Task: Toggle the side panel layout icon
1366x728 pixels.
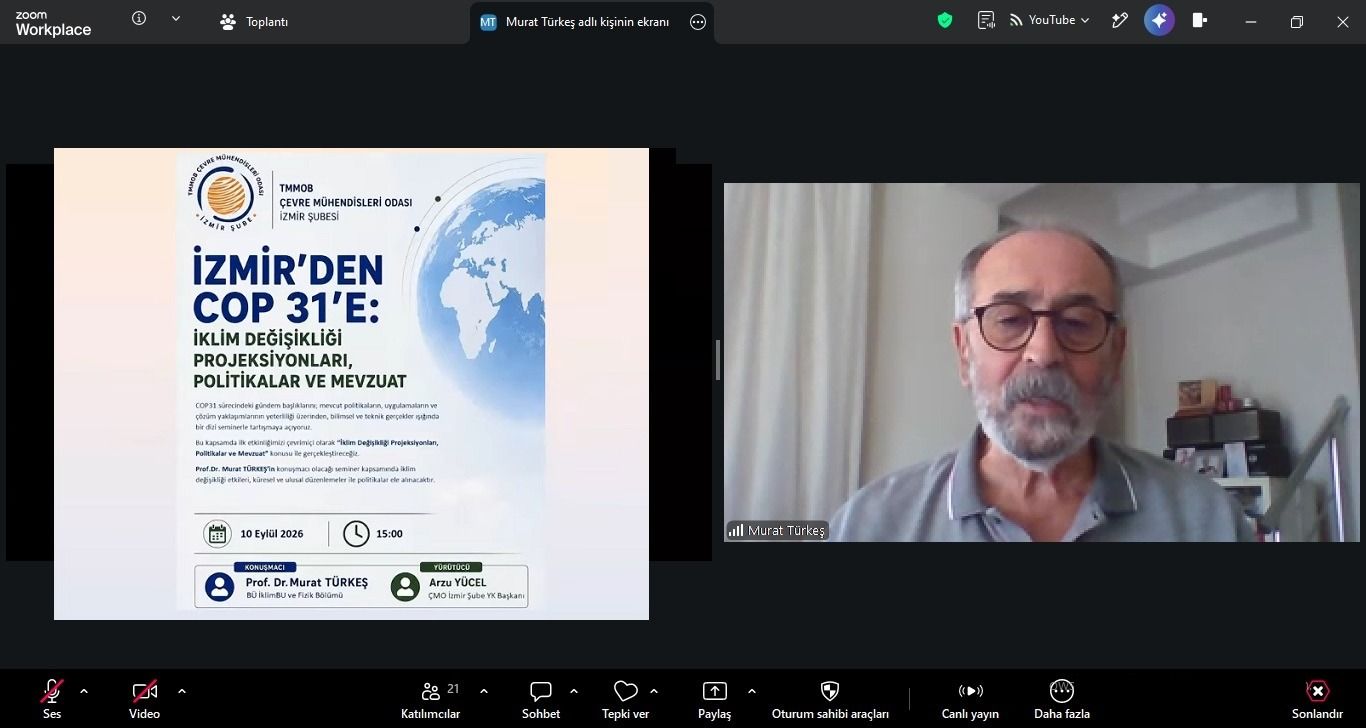Action: click(x=1200, y=20)
